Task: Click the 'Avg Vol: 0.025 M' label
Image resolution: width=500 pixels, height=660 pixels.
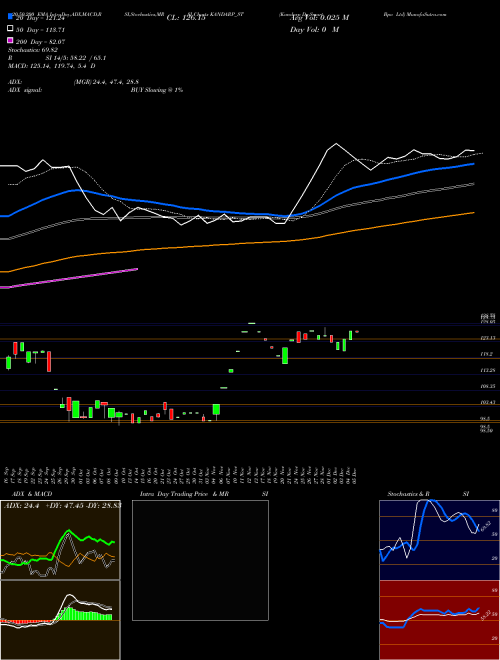Action: [x=319, y=18]
